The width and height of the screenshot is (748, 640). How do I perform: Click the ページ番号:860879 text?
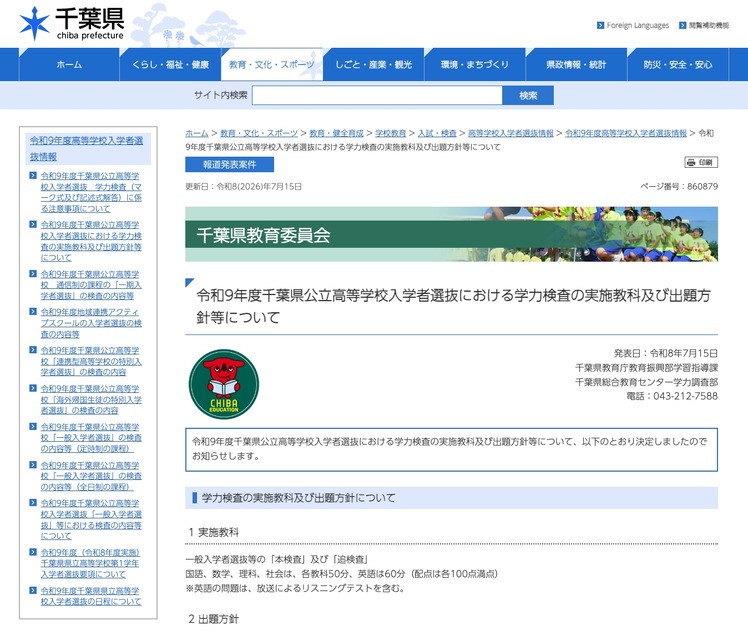[679, 186]
